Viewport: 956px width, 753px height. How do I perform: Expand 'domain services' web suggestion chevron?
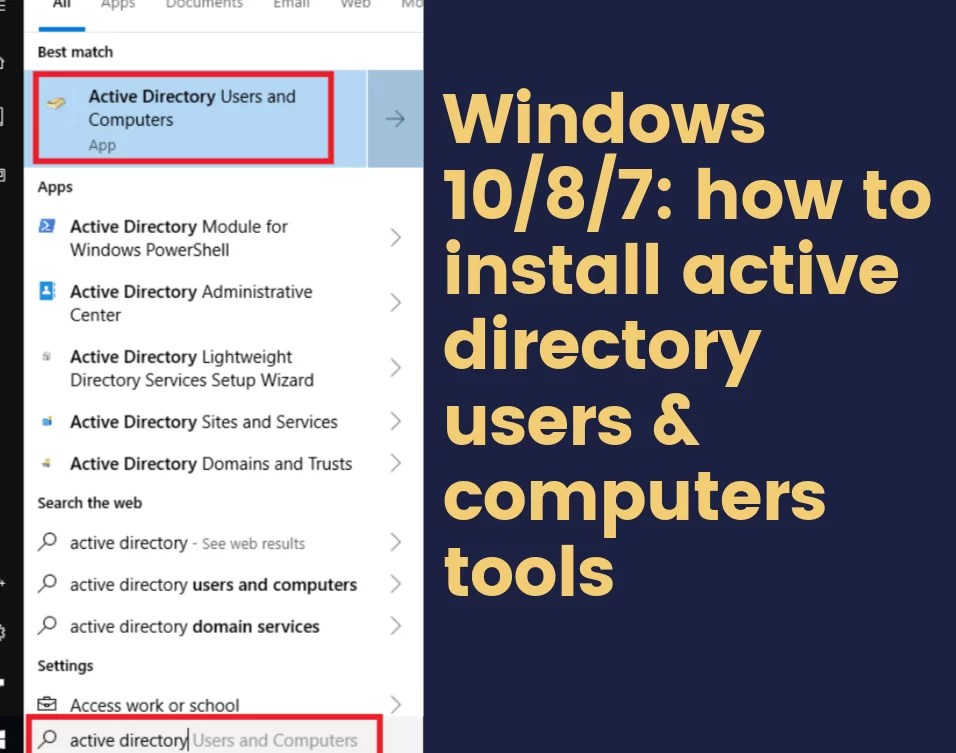(395, 626)
